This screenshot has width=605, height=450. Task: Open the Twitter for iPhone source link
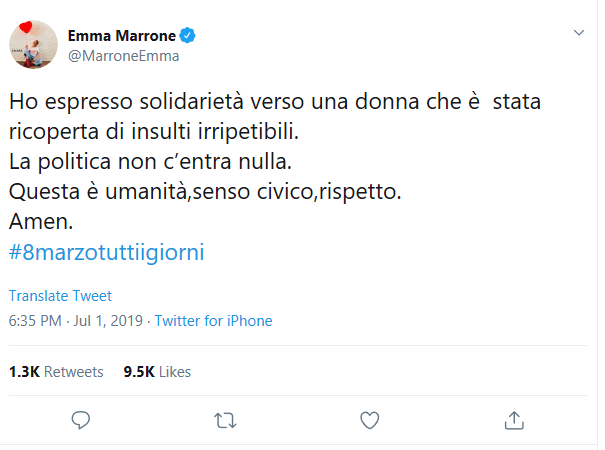(x=213, y=321)
